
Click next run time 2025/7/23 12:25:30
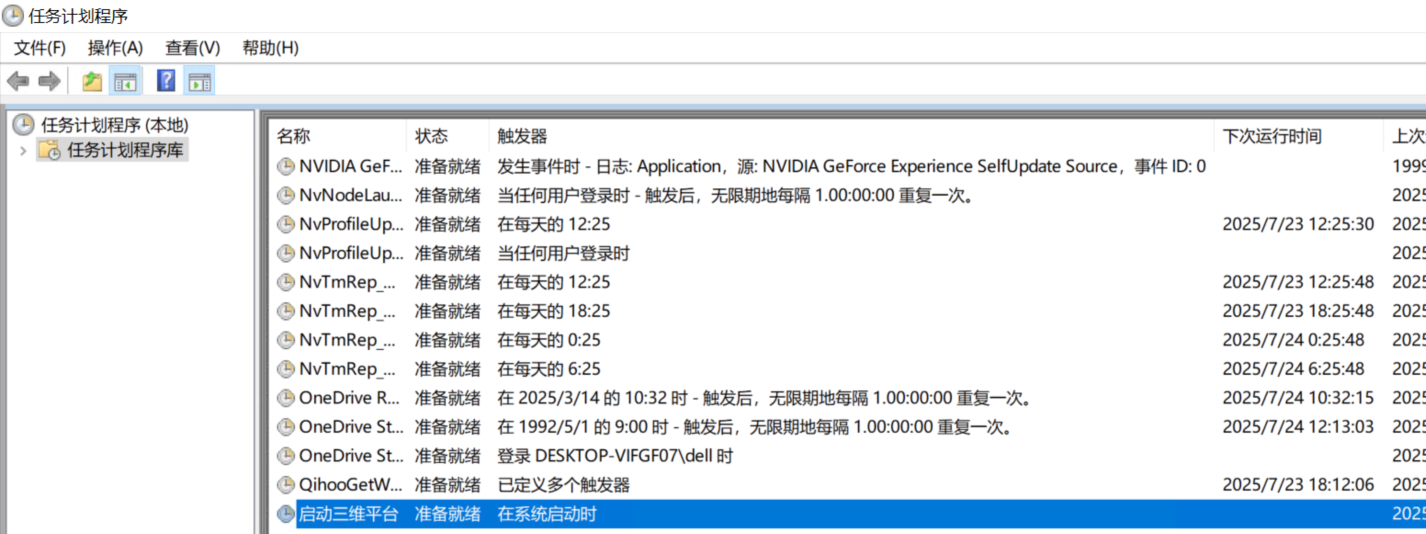pos(1298,225)
